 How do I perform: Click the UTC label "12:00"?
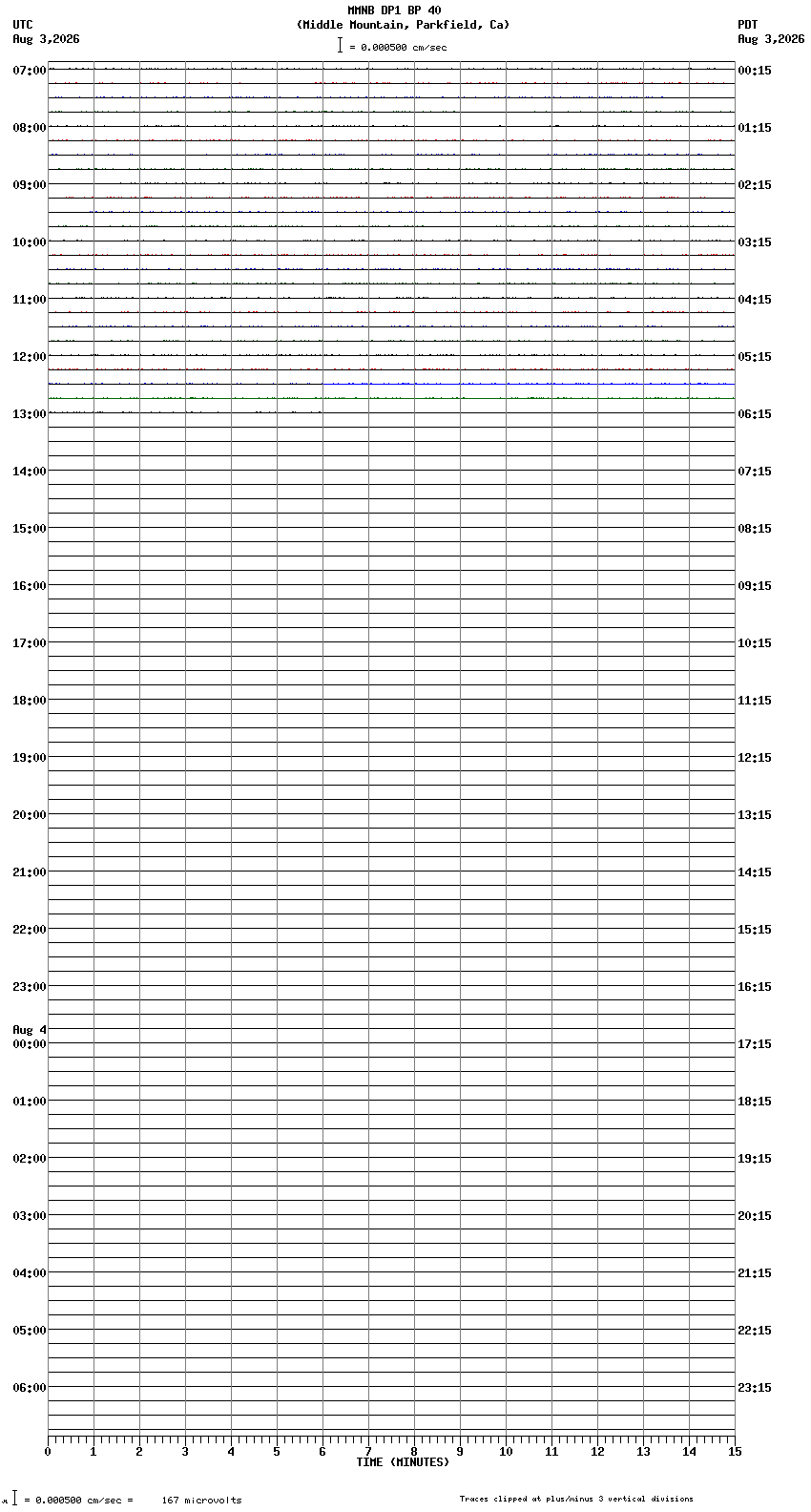(x=30, y=357)
